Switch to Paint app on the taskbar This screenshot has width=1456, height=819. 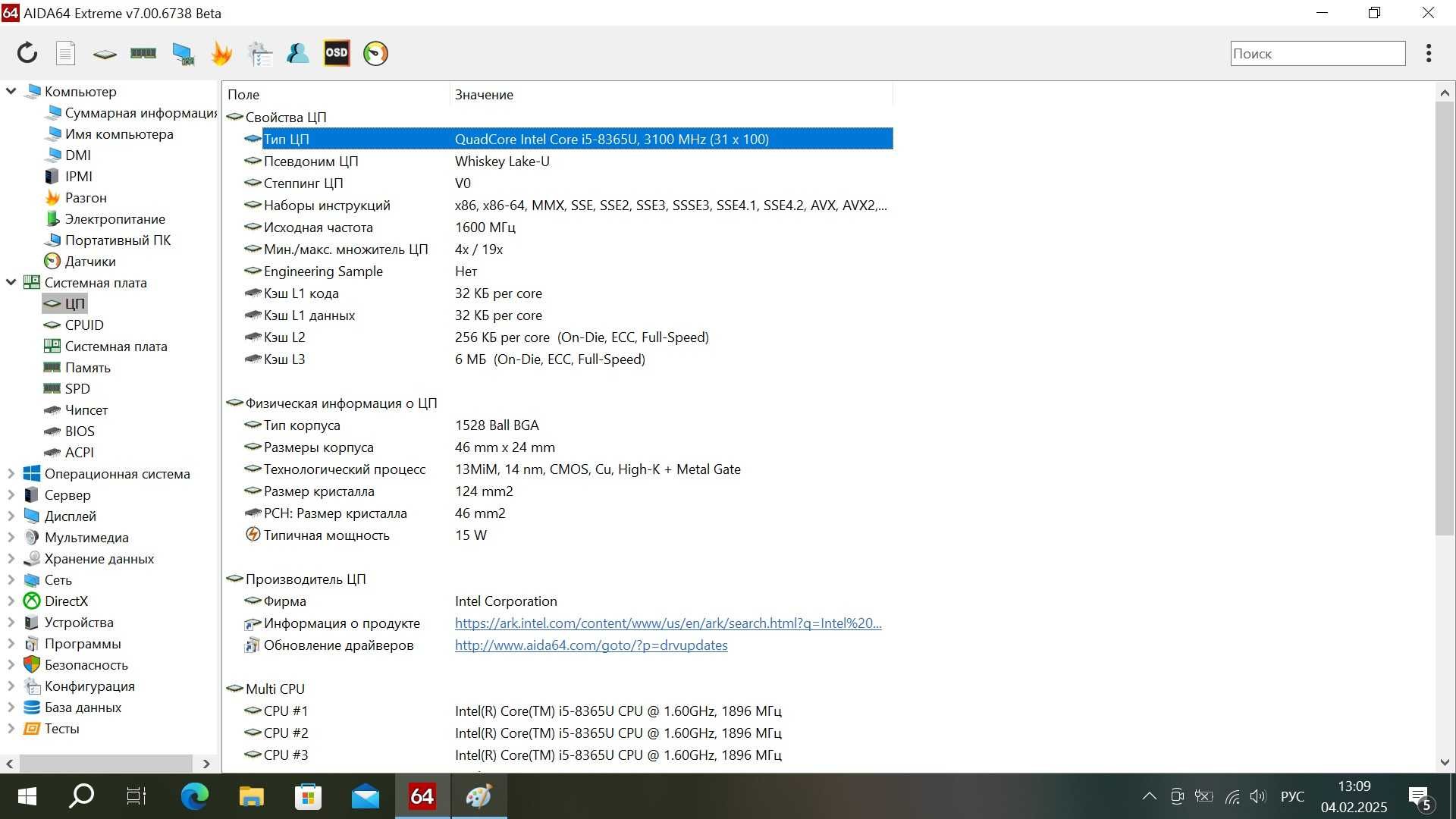479,796
